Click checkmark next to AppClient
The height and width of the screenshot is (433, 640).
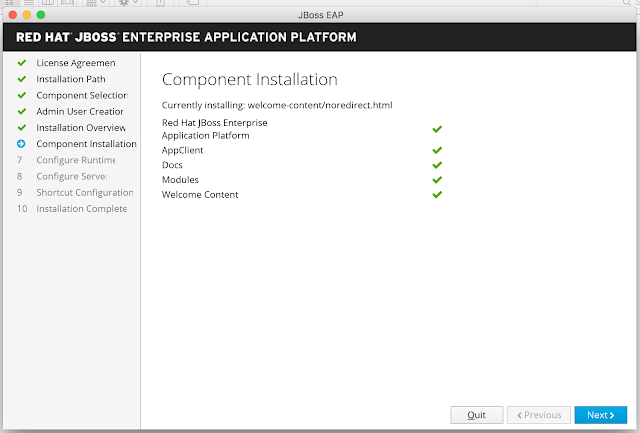[437, 150]
